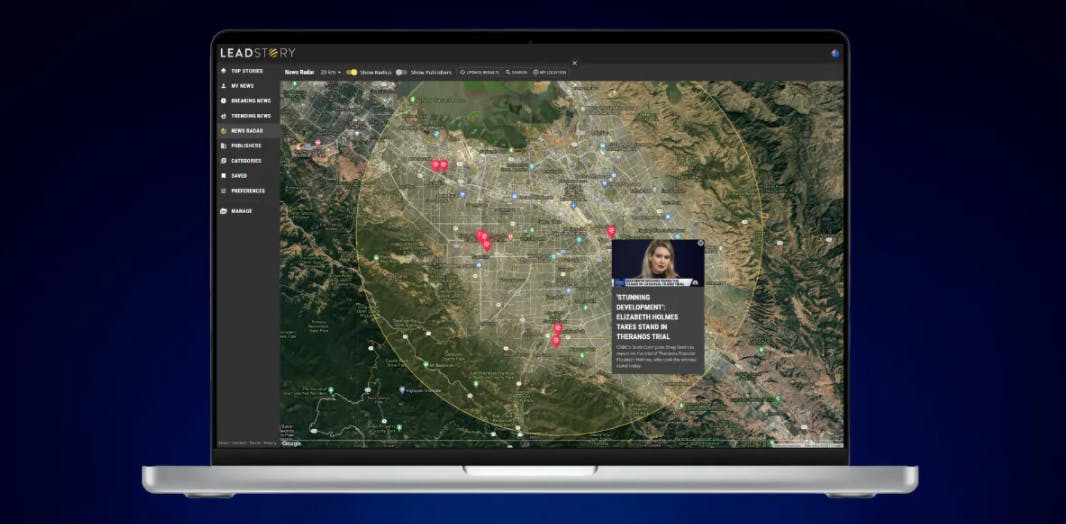Click the Top Stories icon
Screen dimensions: 1066x524
coord(224,71)
